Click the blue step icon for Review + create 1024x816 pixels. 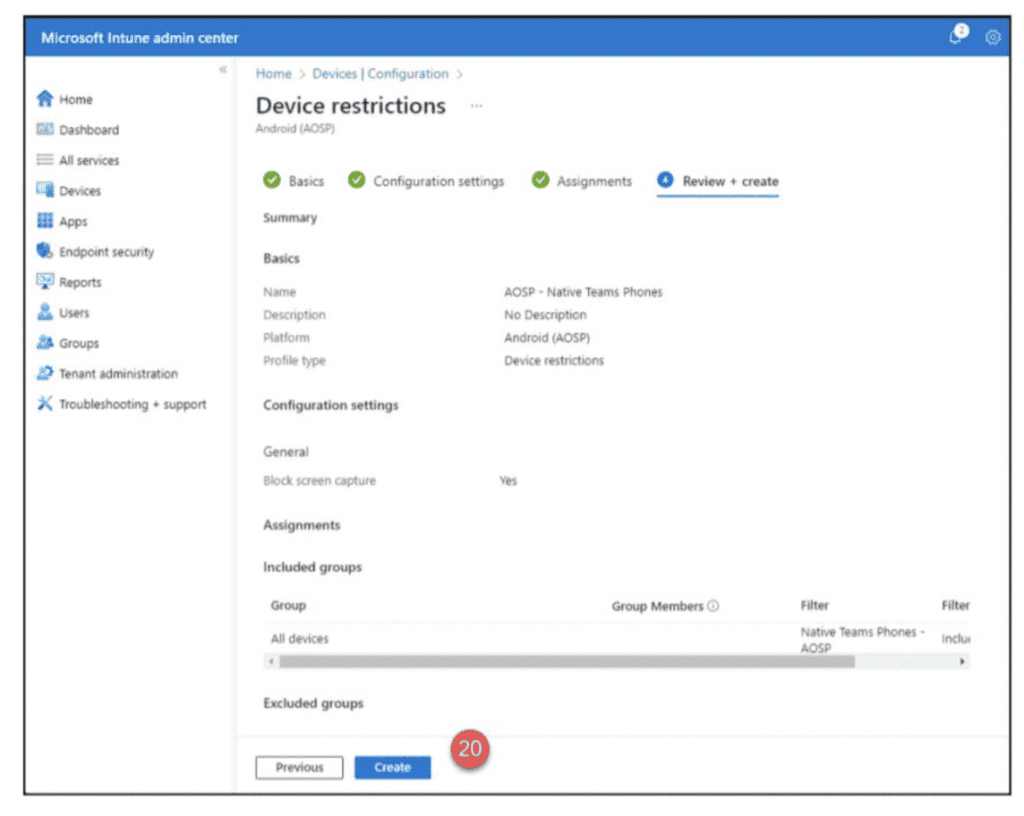[x=665, y=180]
